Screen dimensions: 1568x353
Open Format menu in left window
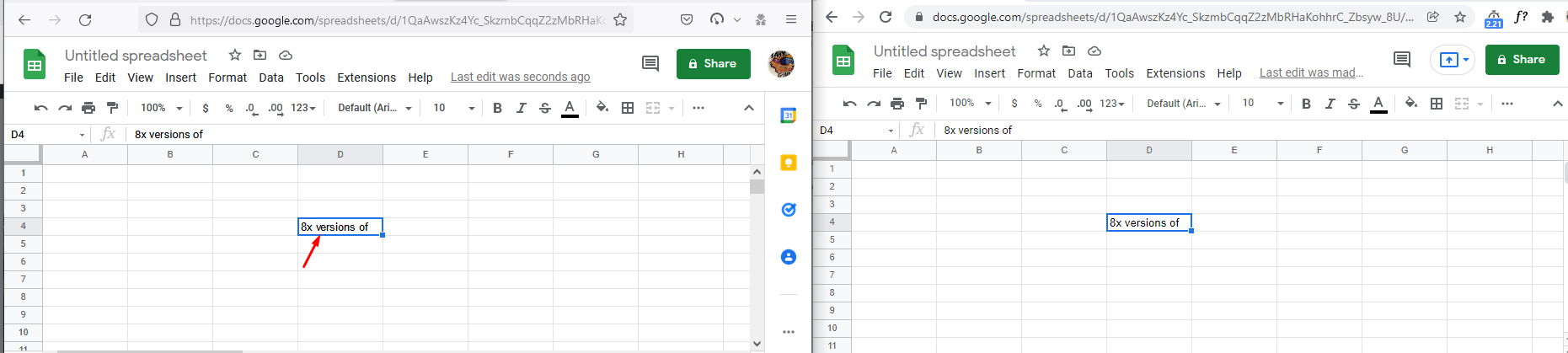[227, 78]
